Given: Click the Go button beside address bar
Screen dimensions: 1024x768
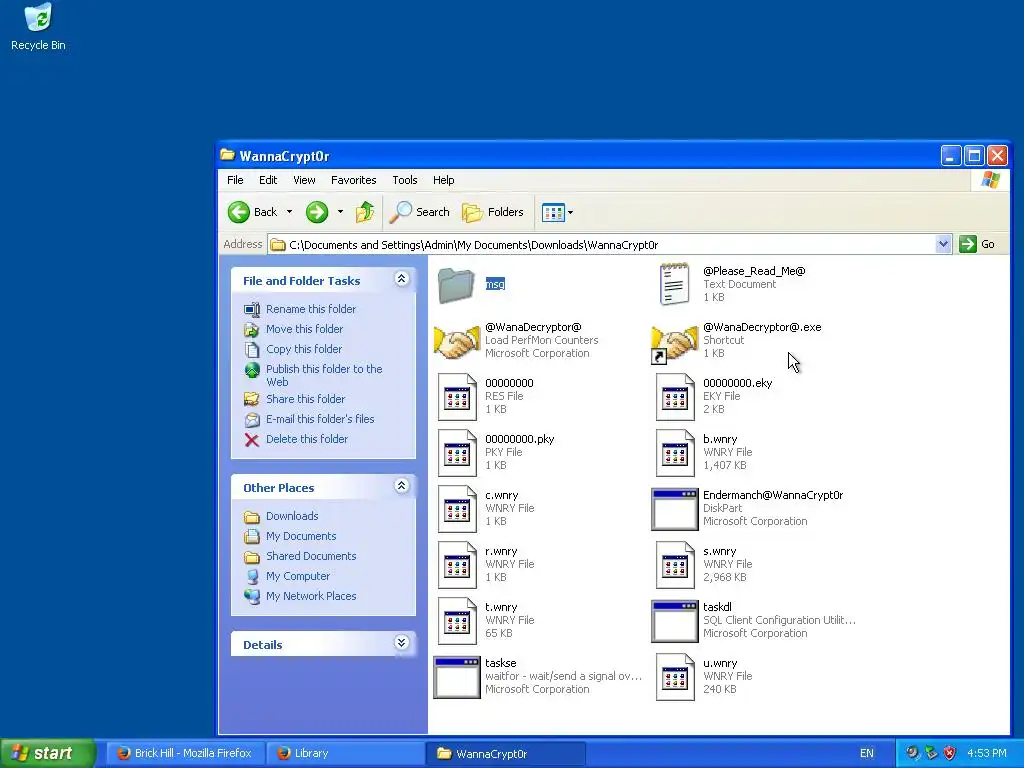Looking at the screenshot, I should coord(977,244).
